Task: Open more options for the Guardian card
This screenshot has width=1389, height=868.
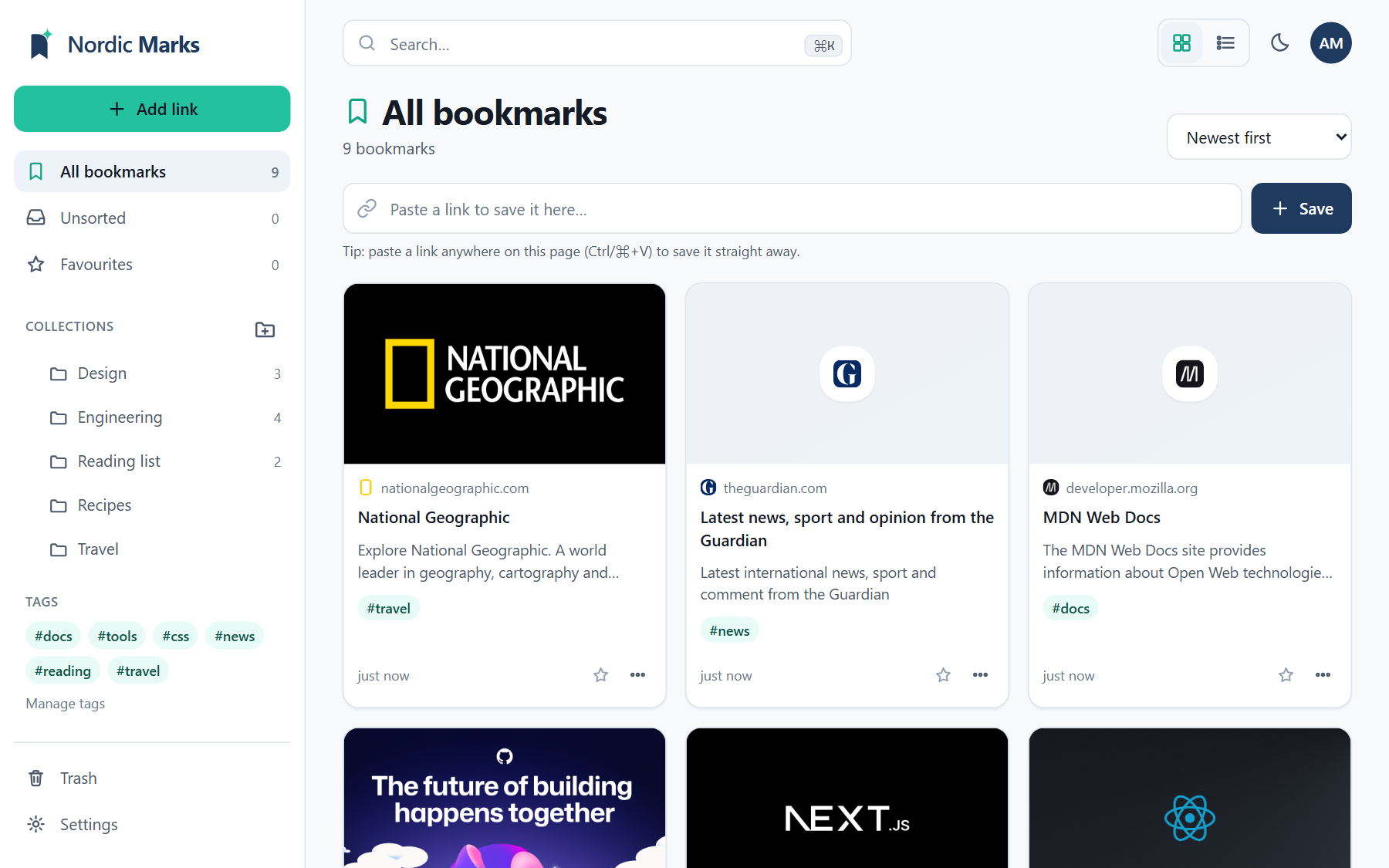Action: 980,675
